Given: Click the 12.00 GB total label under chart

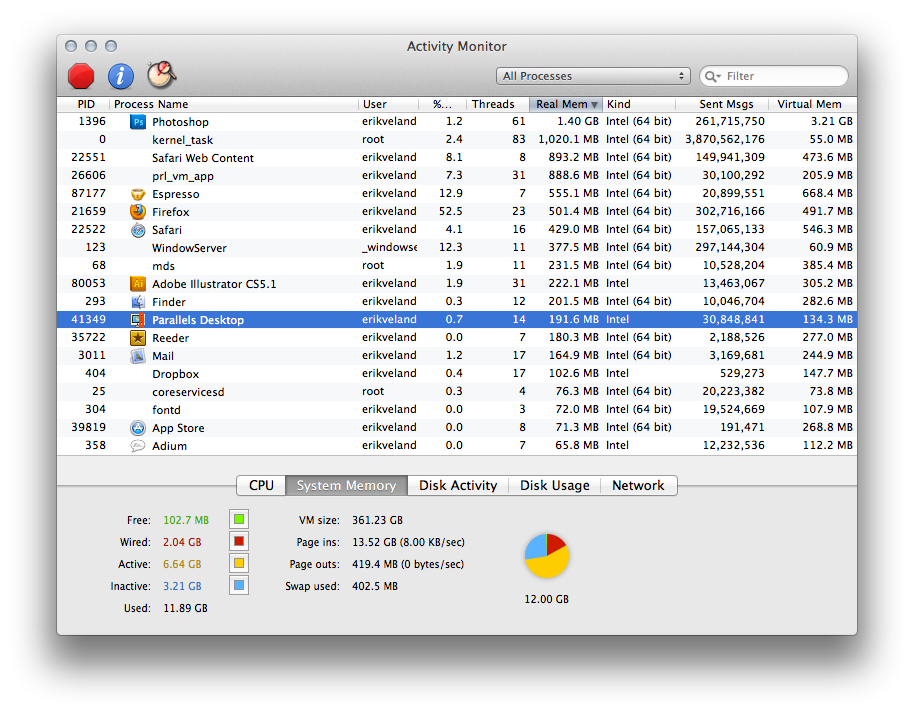Looking at the screenshot, I should pos(546,599).
